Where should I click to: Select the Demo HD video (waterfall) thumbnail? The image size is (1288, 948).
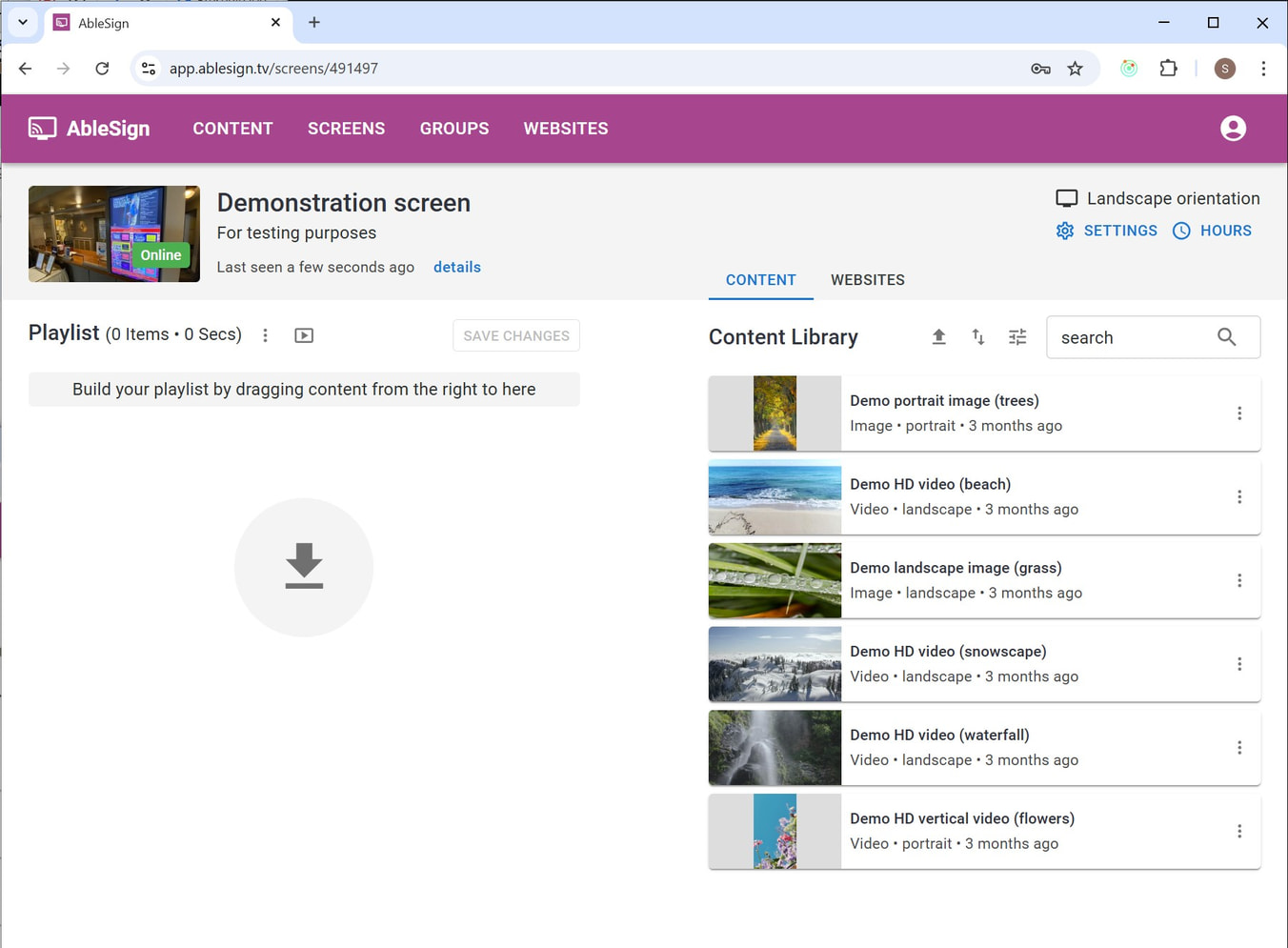click(775, 748)
